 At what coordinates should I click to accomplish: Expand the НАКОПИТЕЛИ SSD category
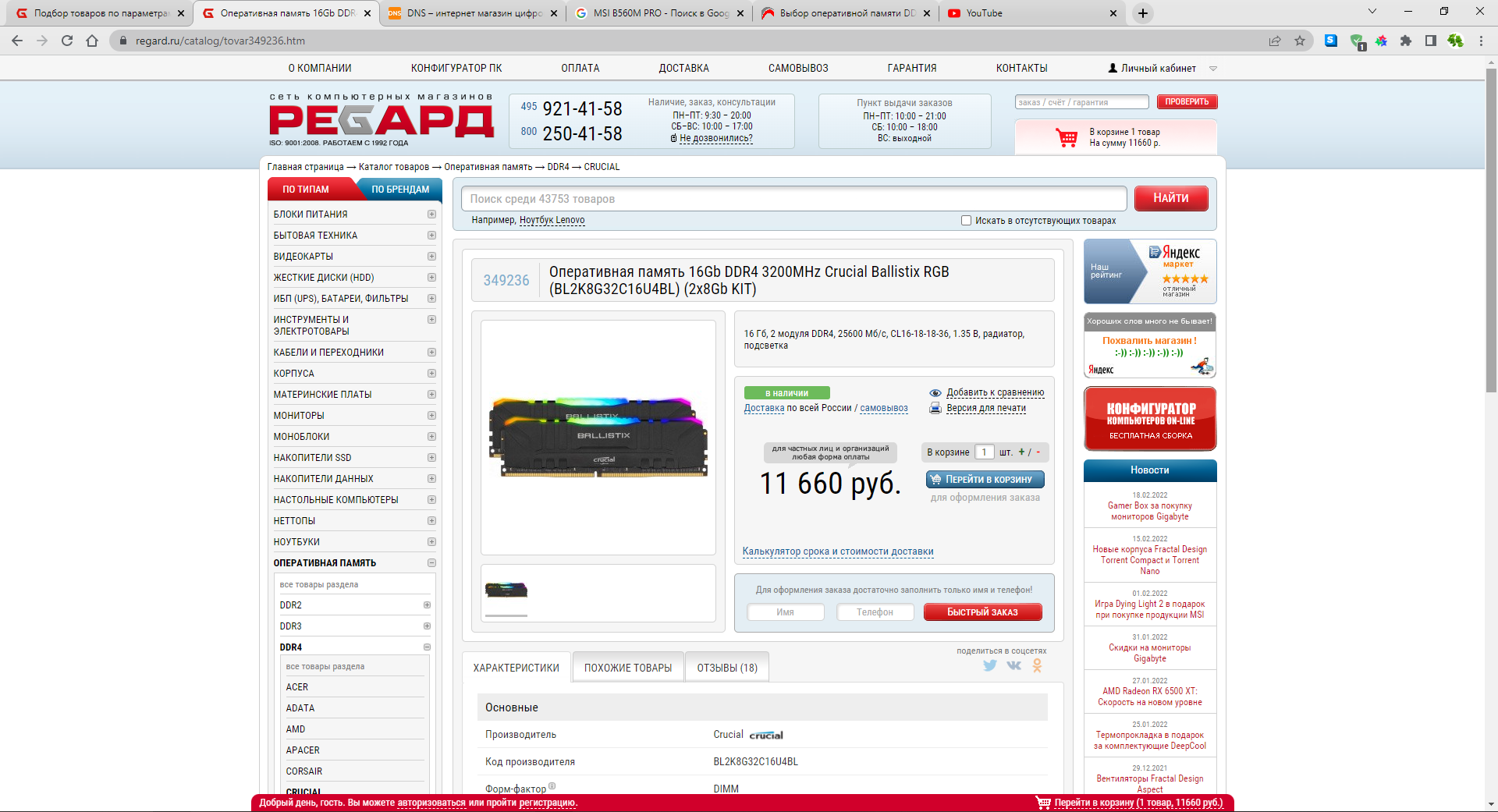pyautogui.click(x=431, y=458)
